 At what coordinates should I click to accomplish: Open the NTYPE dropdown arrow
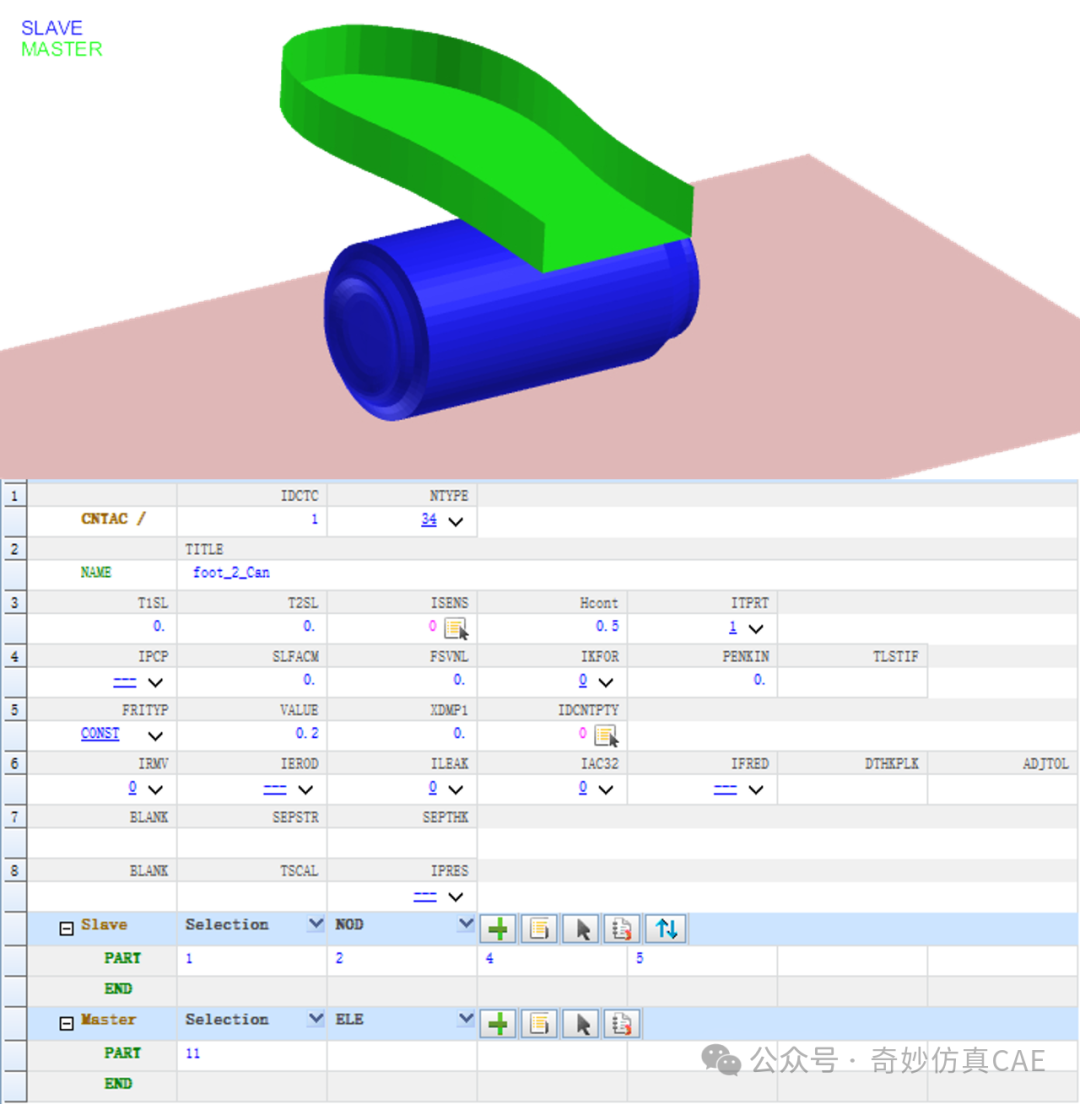tap(456, 522)
